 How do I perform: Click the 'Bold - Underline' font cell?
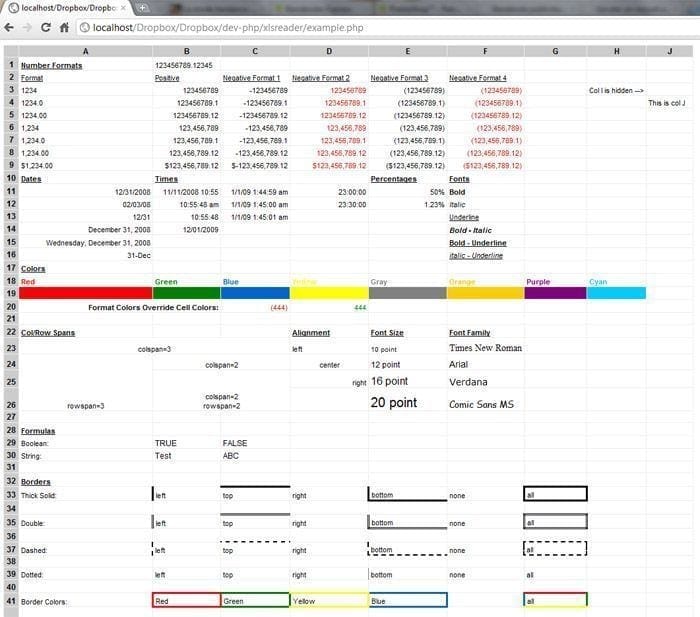(x=478, y=243)
